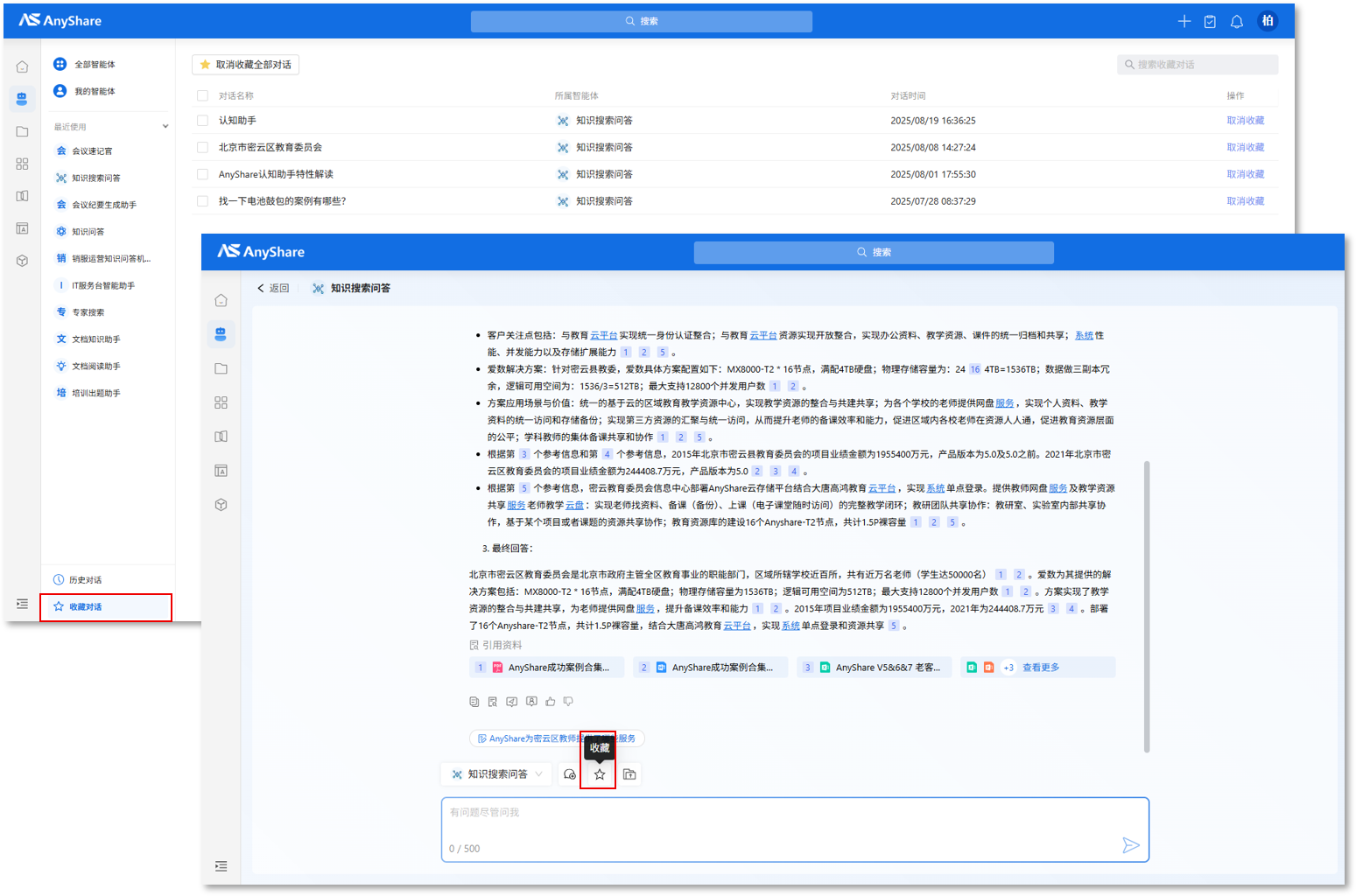Screen dimensions: 1356x896
Task: Collapse the back window sidebar with the bottom menu icon
Action: (x=22, y=604)
